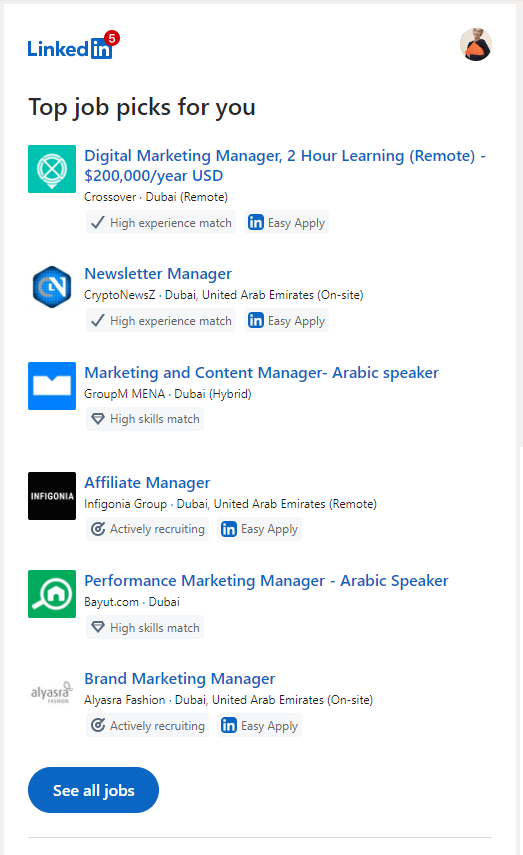Click CryptoNewsZ · Dubai, United Arab Emirates (On-site) text
This screenshot has width=523, height=855.
pos(224,295)
